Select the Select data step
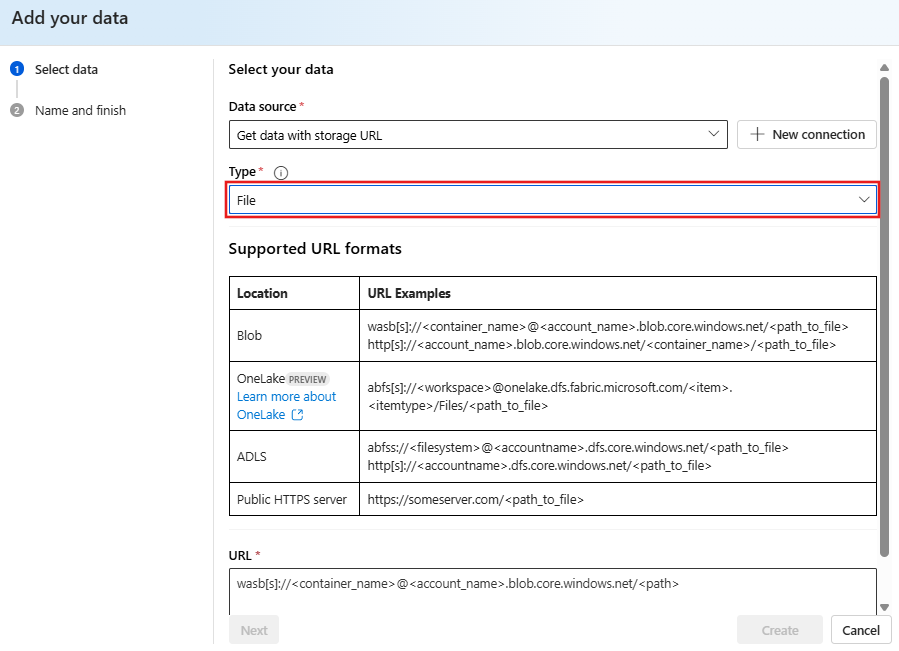 [67, 69]
